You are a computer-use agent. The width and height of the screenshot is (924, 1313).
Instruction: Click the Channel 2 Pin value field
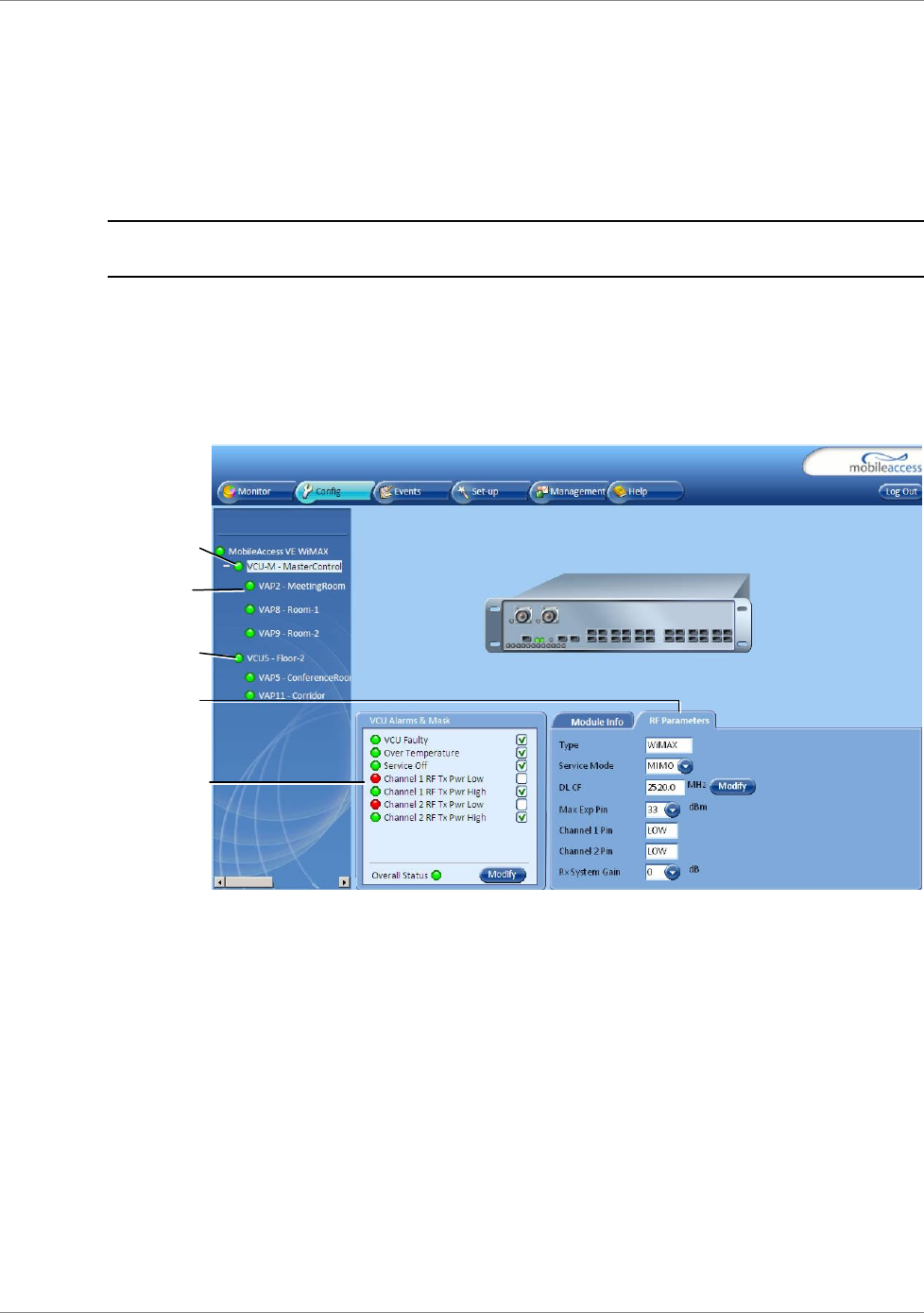[x=661, y=852]
